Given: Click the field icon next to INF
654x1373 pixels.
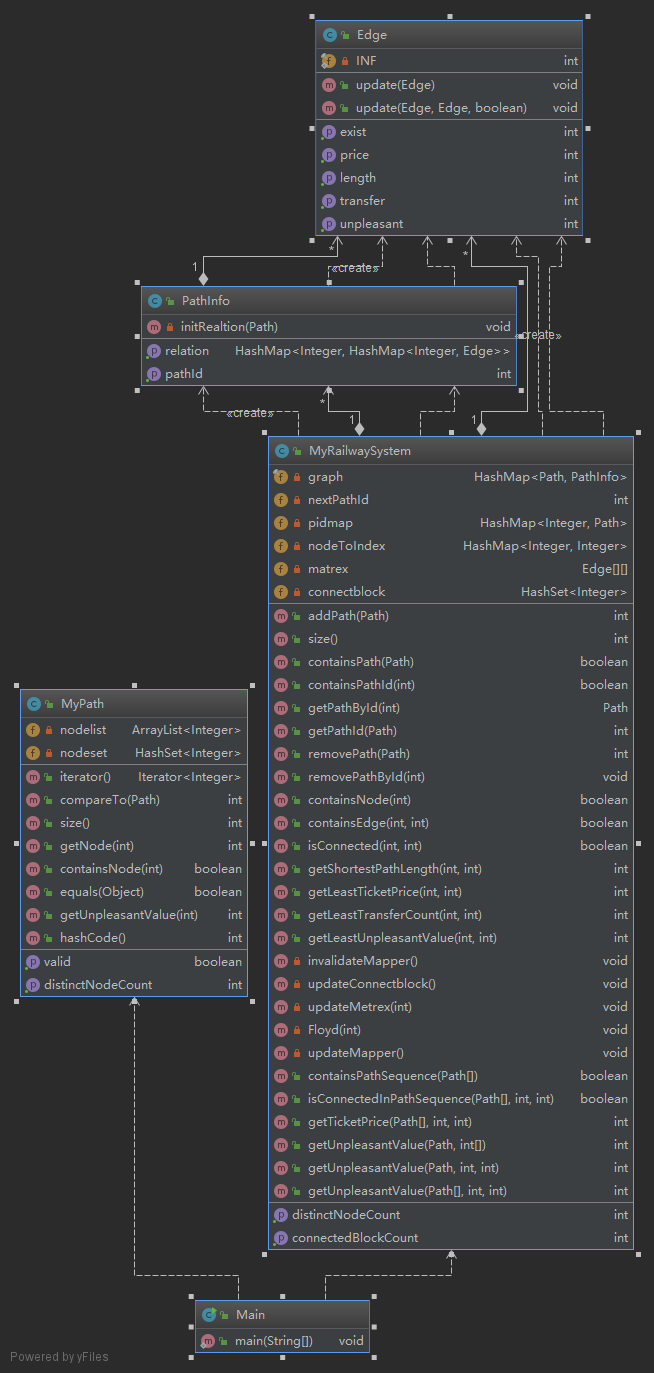Looking at the screenshot, I should pos(329,61).
